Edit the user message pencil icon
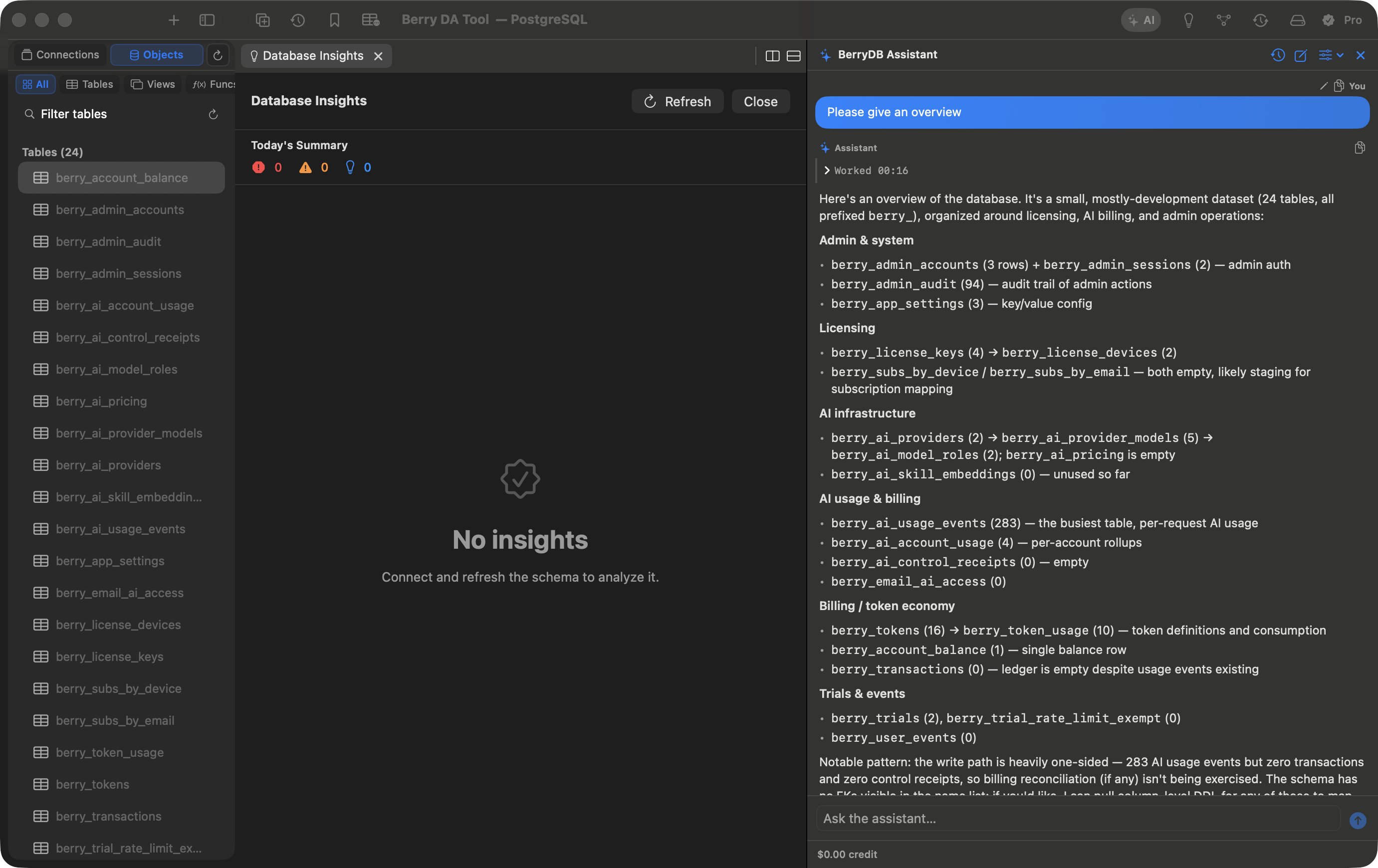The image size is (1378, 868). (1324, 86)
